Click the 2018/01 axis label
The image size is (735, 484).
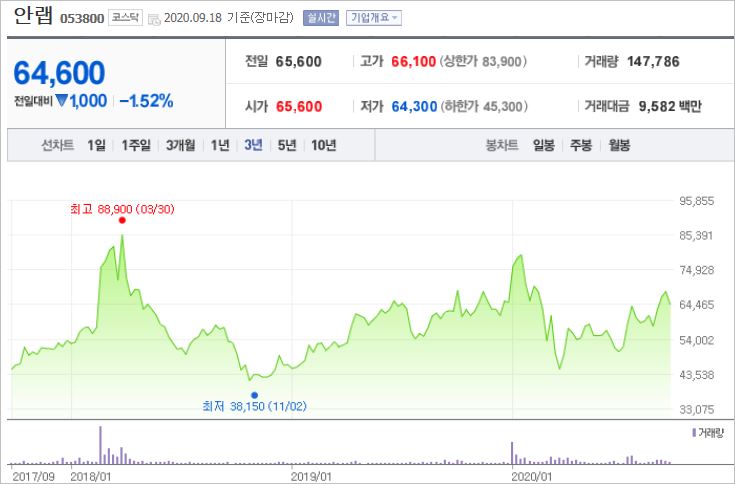pyautogui.click(x=91, y=477)
